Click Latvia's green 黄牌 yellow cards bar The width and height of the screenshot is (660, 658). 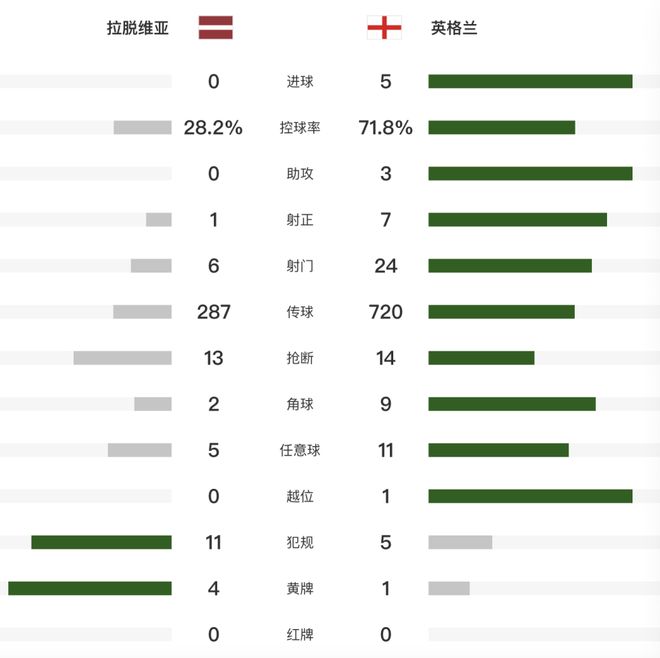[90, 588]
